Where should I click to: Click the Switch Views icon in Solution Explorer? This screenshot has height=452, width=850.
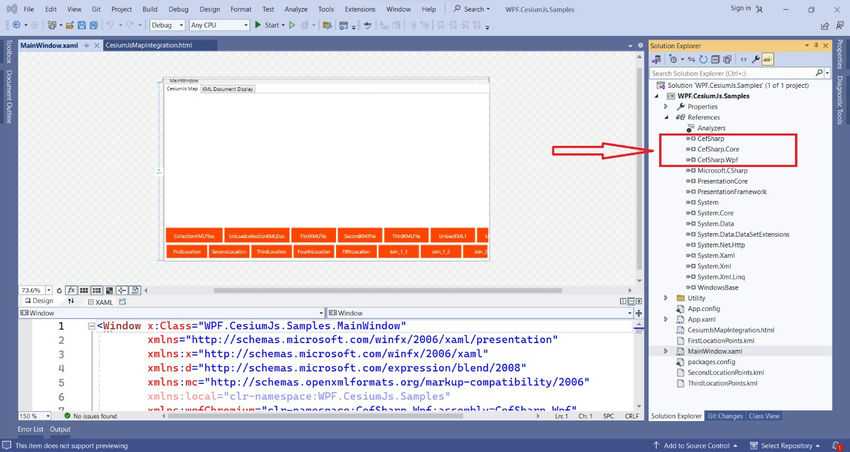(656, 60)
